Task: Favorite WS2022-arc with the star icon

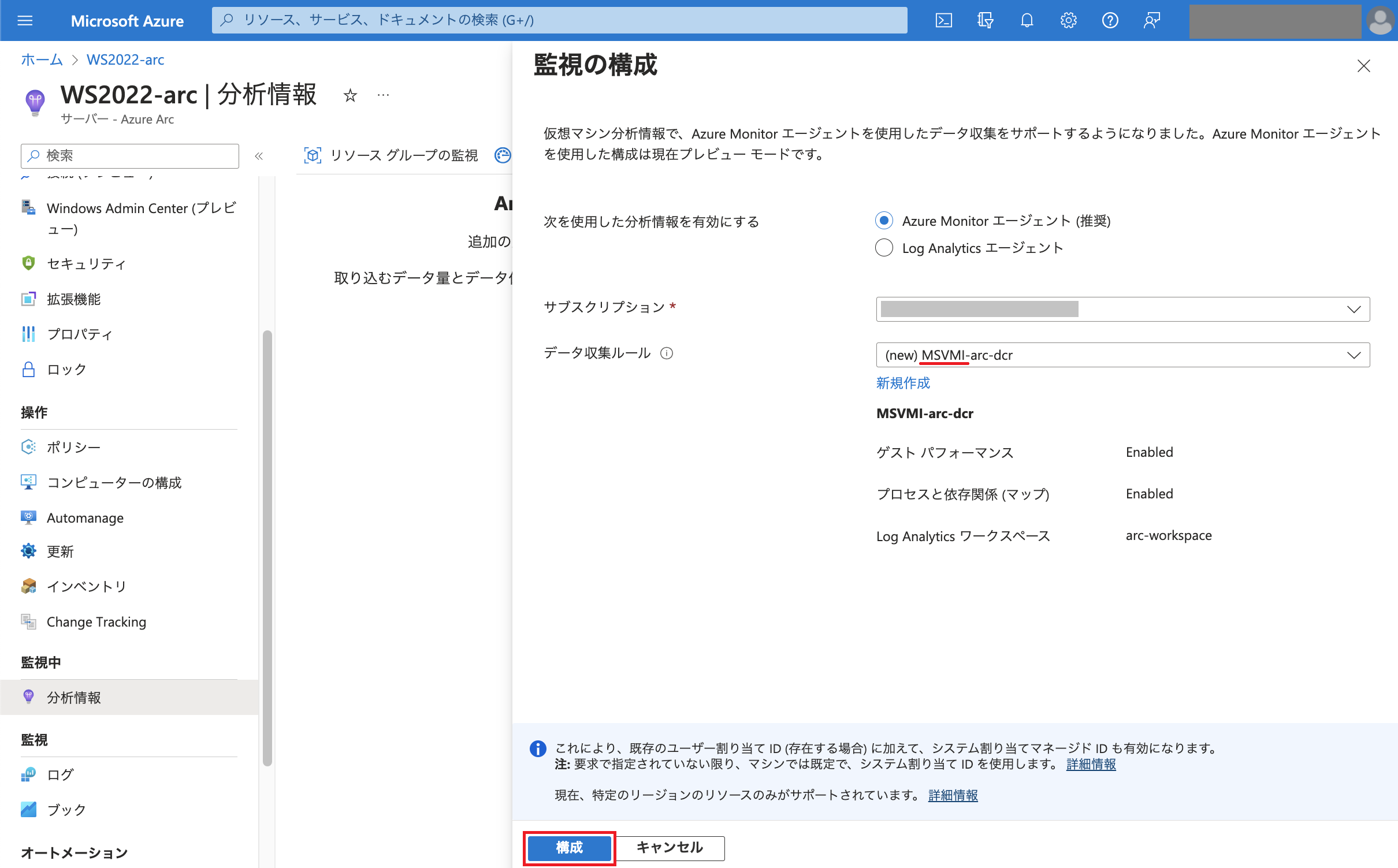Action: click(350, 95)
